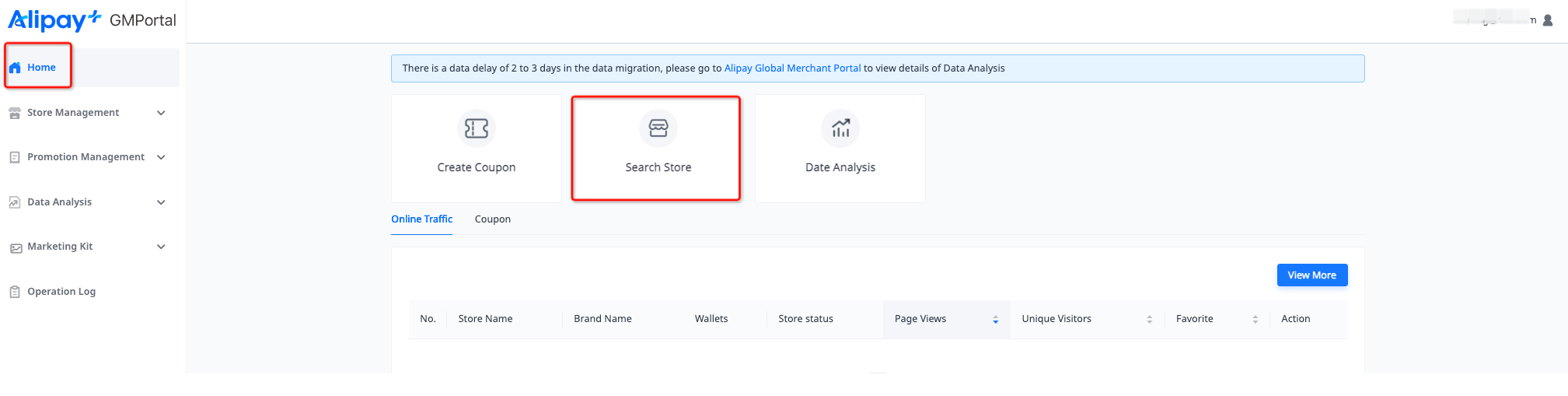
Task: Click the Create Coupon label
Action: click(x=477, y=167)
